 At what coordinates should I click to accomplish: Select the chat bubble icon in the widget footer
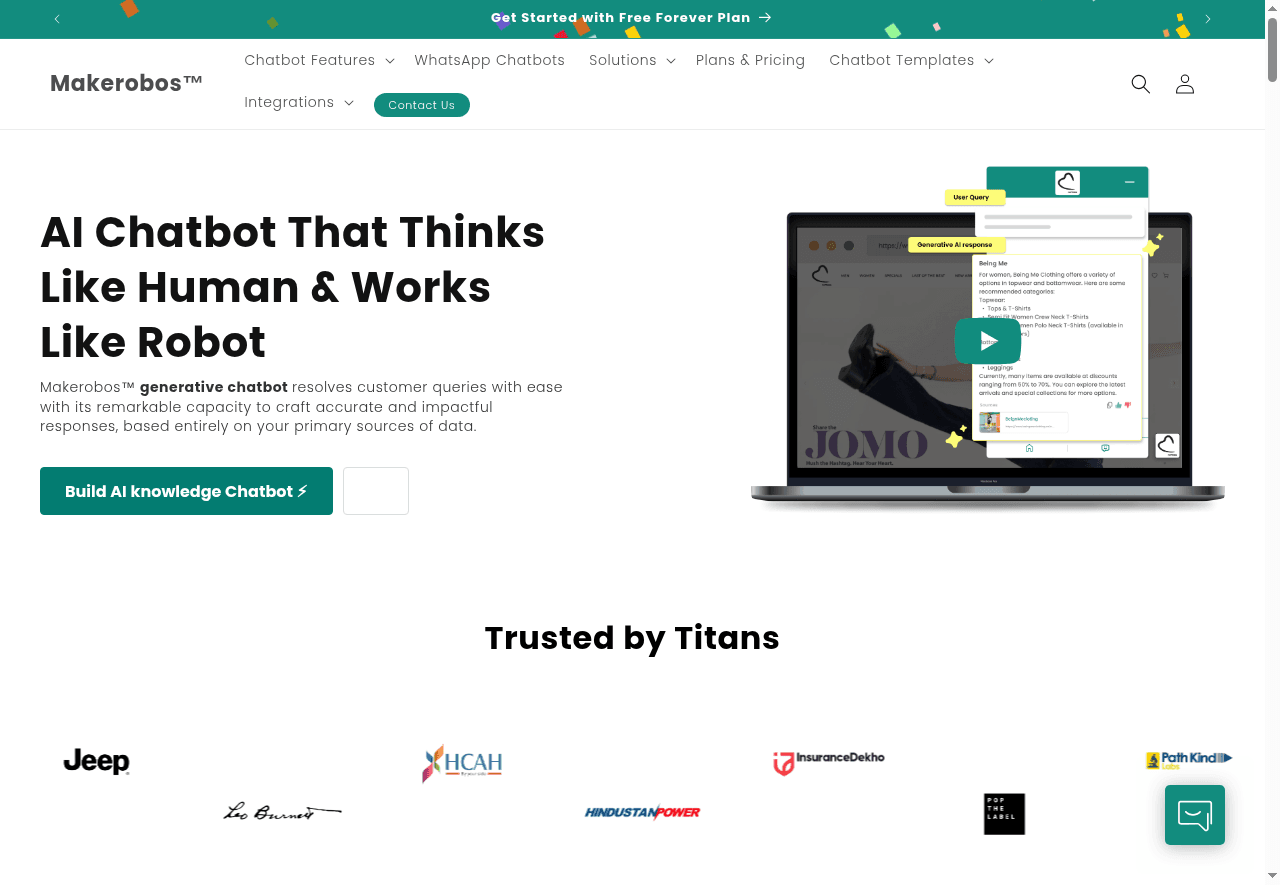point(1107,449)
